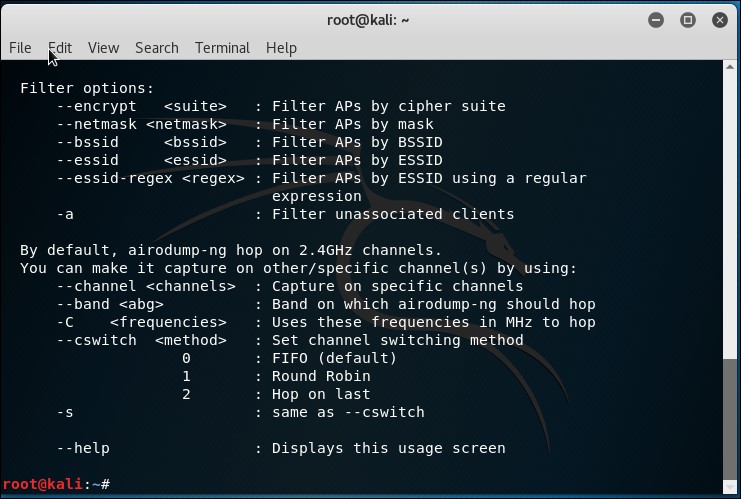Click 'FIFO (default)' text

pyautogui.click(x=334, y=358)
